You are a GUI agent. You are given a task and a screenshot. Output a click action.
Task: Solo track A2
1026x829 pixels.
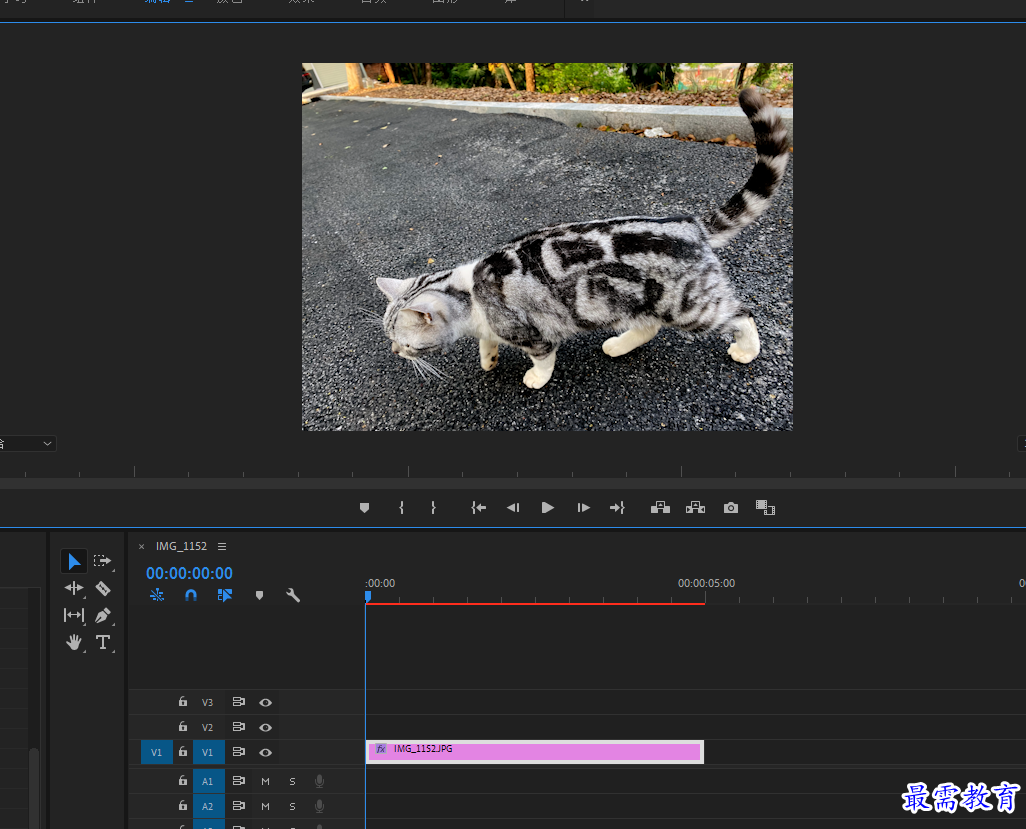click(x=292, y=806)
